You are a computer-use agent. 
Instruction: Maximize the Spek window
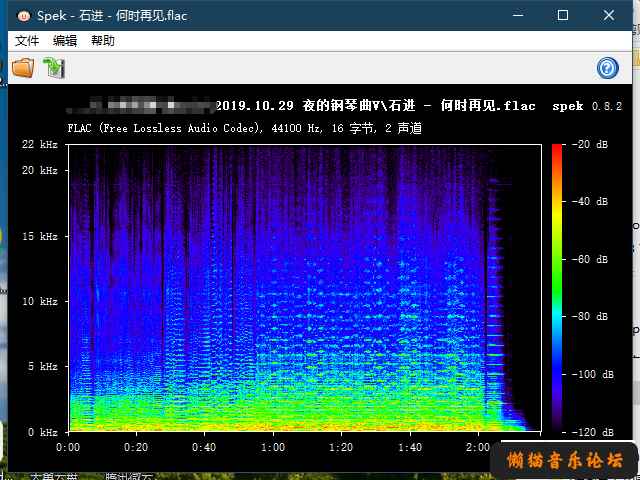(563, 16)
